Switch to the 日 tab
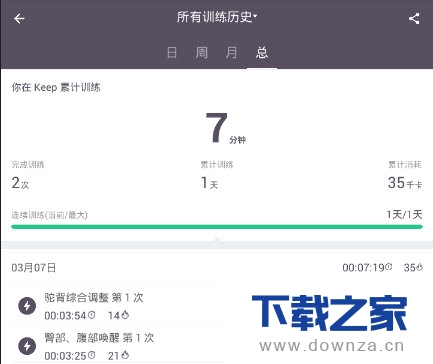433x364 pixels. [172, 53]
